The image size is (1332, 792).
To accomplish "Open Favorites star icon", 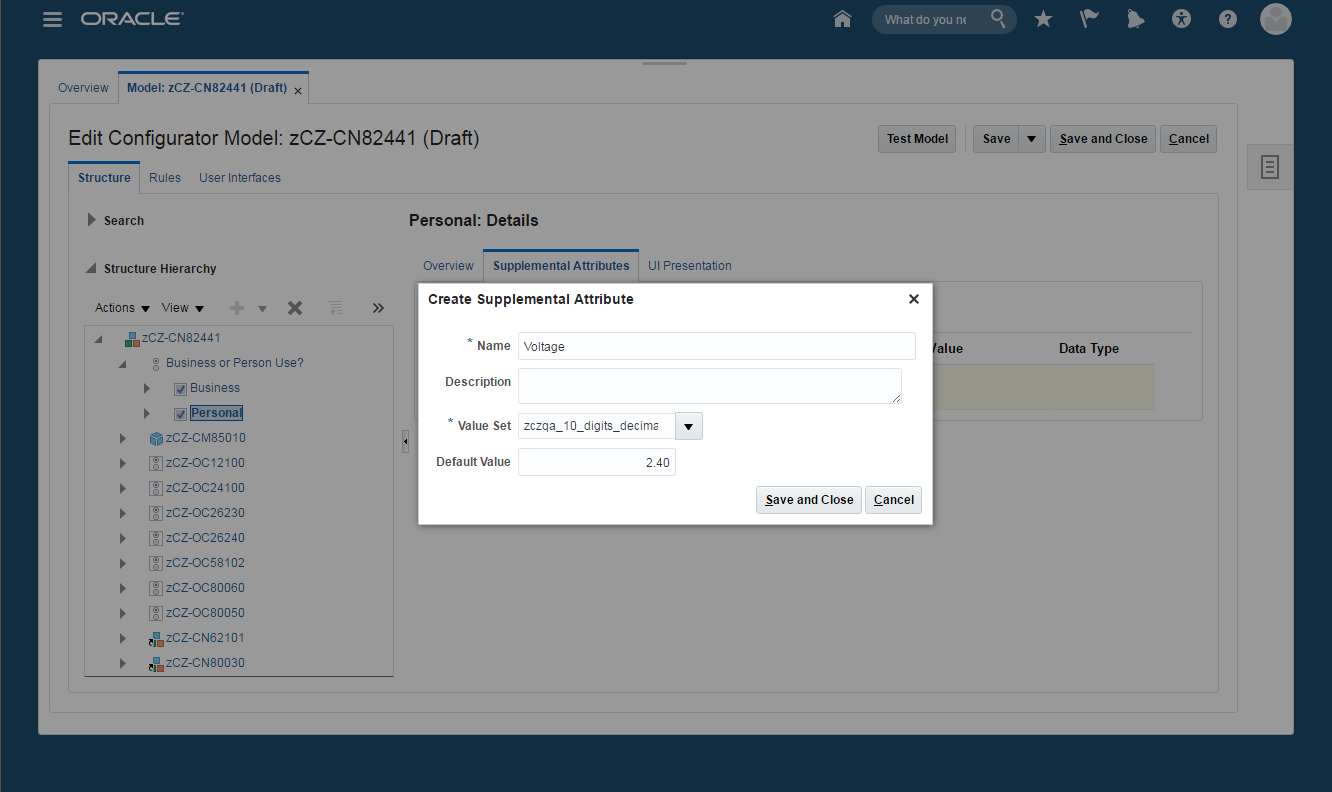I will click(1043, 19).
